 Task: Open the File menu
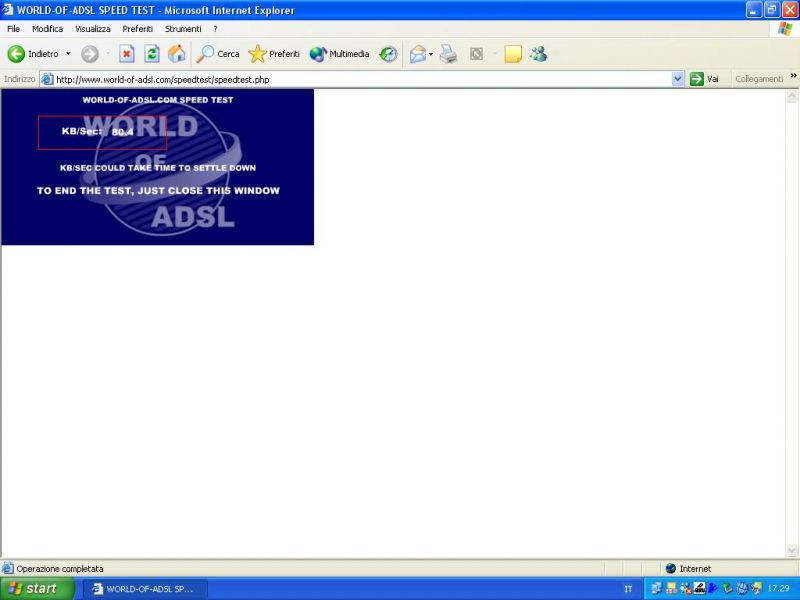coord(14,29)
